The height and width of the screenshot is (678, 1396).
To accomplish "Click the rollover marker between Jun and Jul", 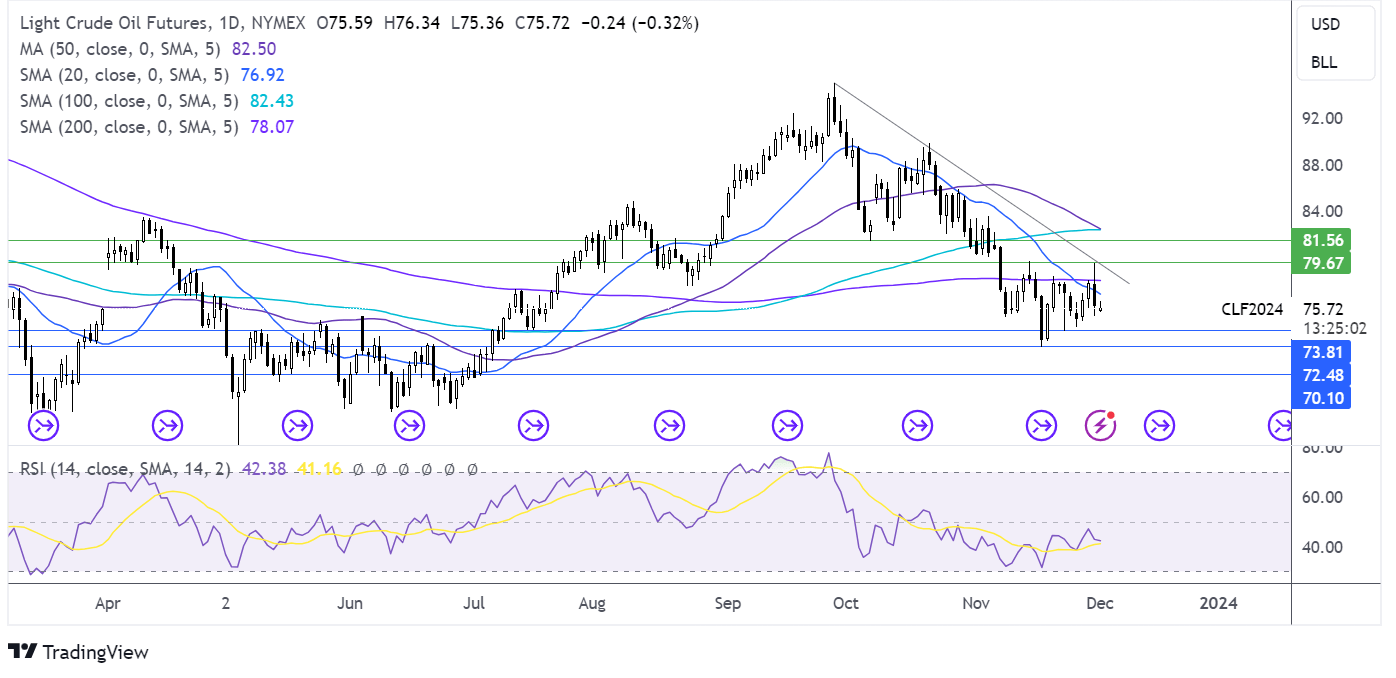I will (409, 427).
